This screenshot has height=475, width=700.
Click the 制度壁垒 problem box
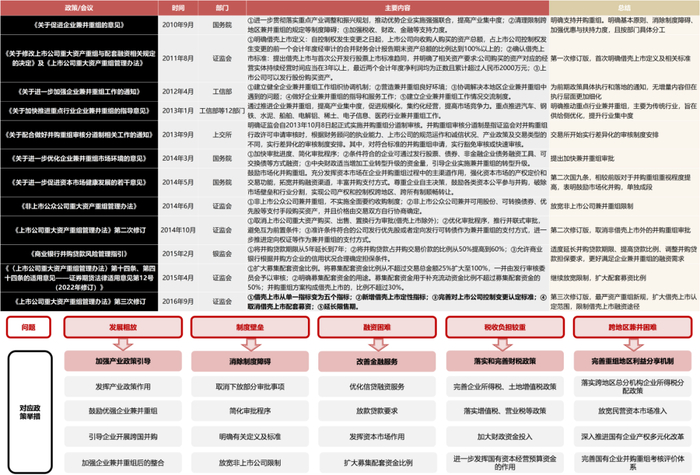pyautogui.click(x=250, y=327)
